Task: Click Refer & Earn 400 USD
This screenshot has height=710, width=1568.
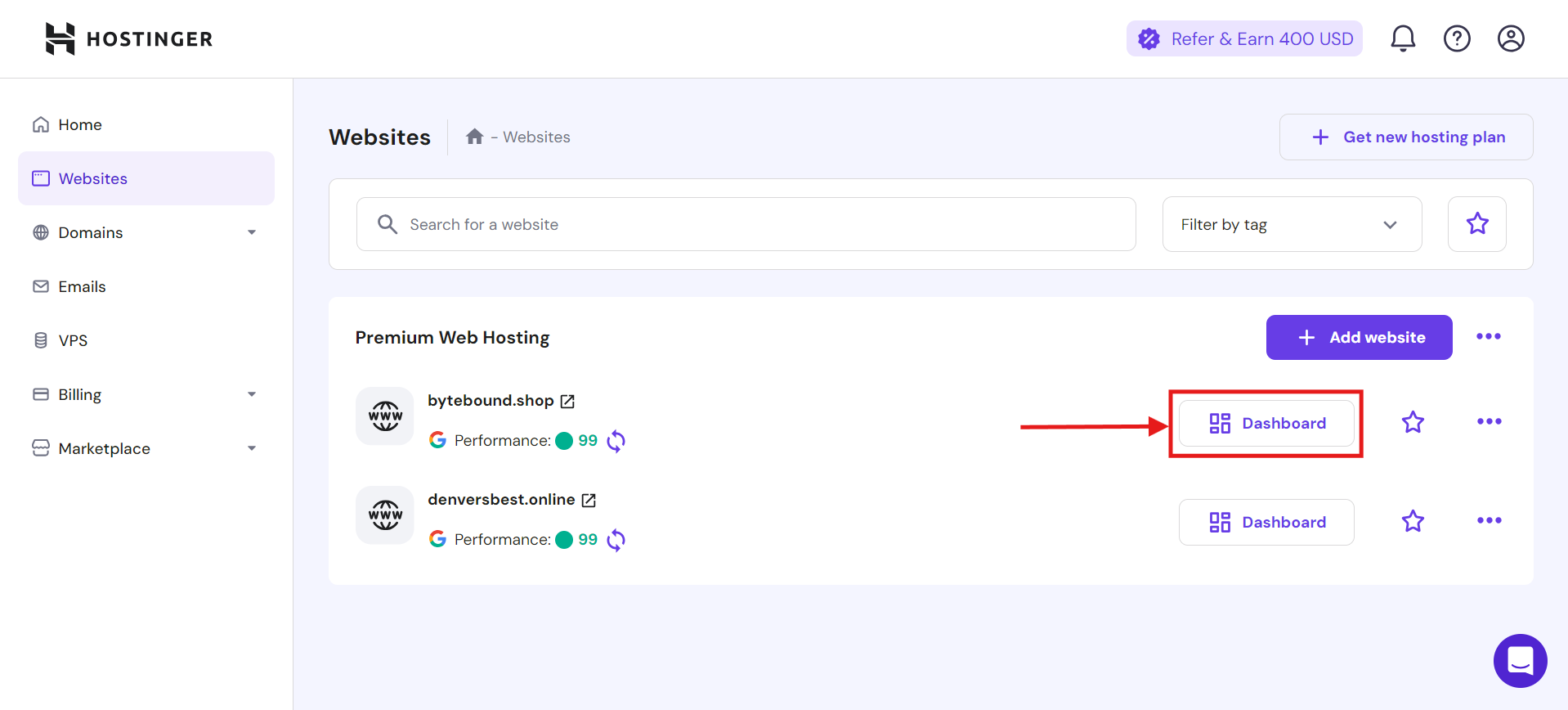Action: coord(1244,38)
